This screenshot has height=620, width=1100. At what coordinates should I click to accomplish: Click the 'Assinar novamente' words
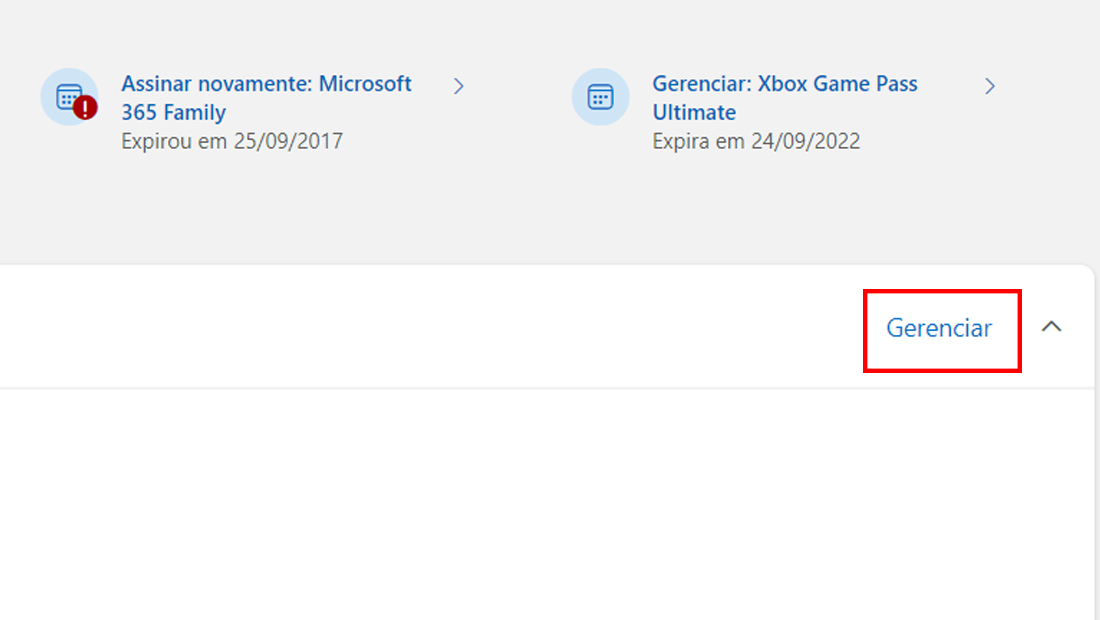click(215, 84)
